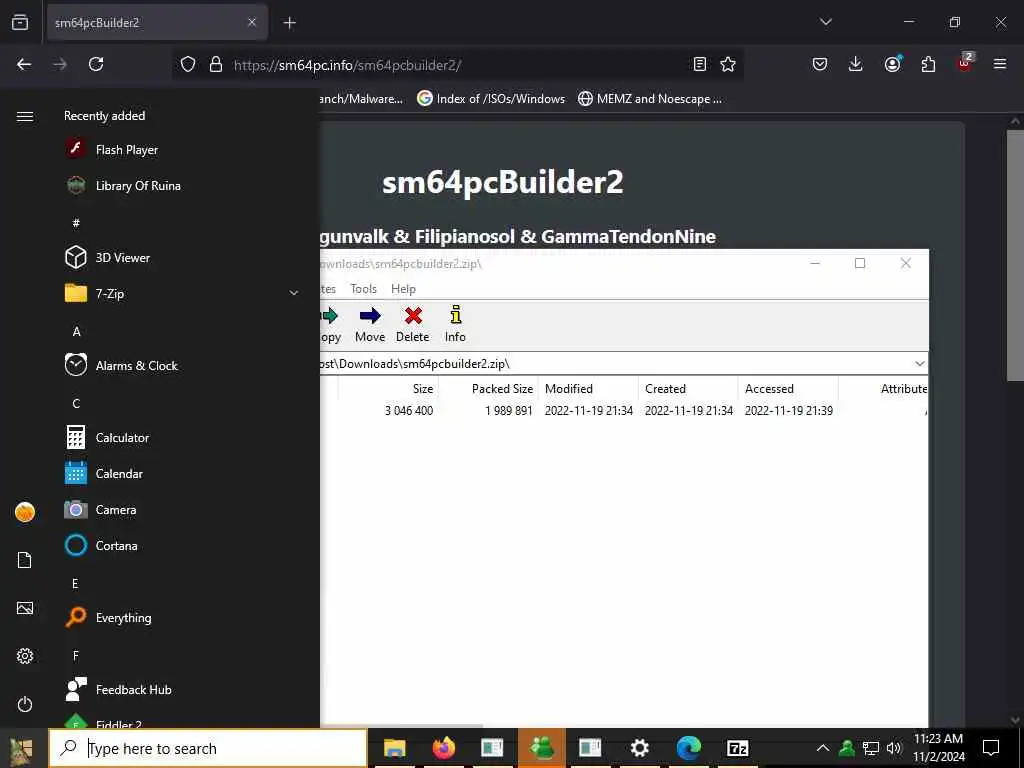Open the Firefox extensions puzzle icon
Screen dimensions: 1024x768
click(x=928, y=64)
